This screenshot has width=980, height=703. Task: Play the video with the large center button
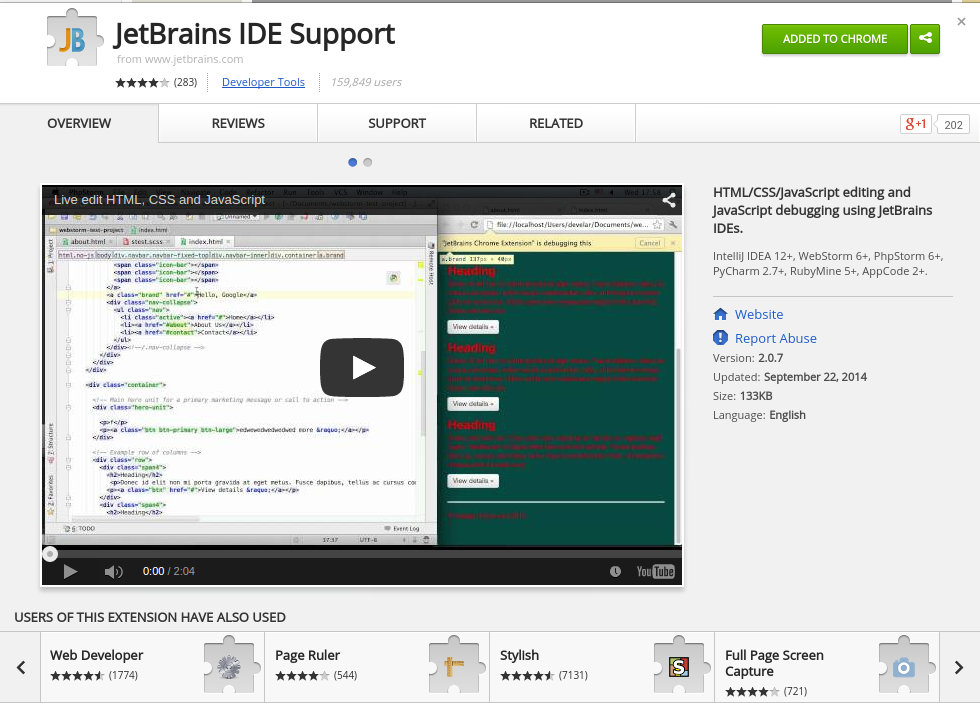tap(361, 367)
